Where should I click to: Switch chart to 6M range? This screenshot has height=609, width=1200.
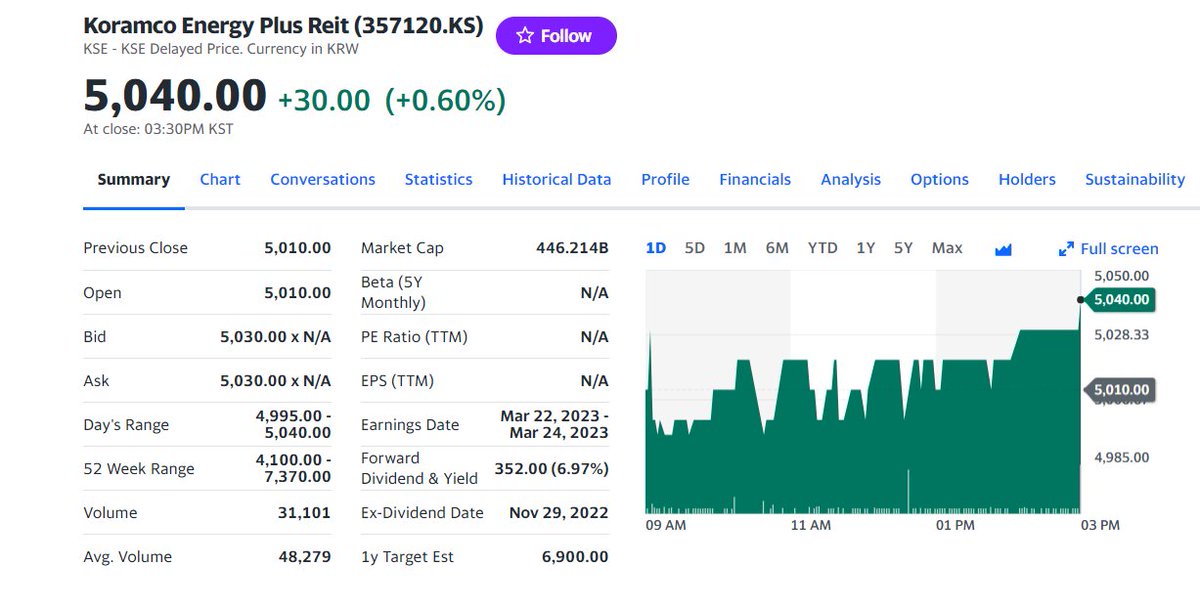777,248
